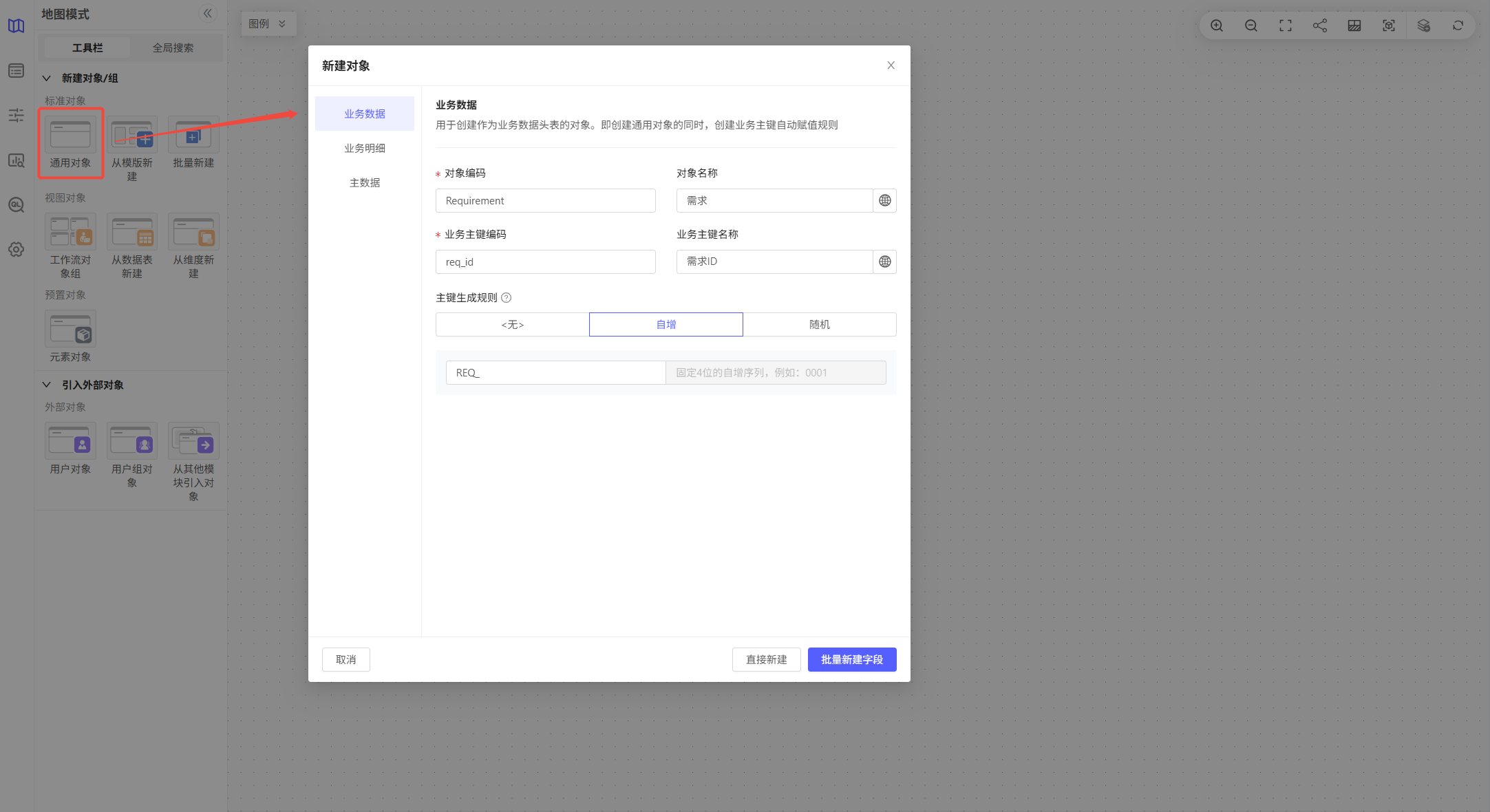Open the gear settings icon in left sidebar

point(17,249)
